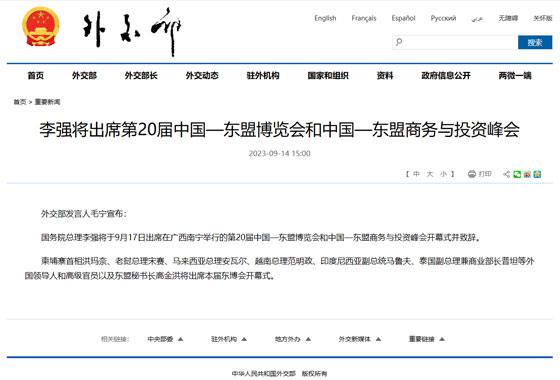Set font size to 小 (small)
The image size is (560, 380).
point(444,174)
